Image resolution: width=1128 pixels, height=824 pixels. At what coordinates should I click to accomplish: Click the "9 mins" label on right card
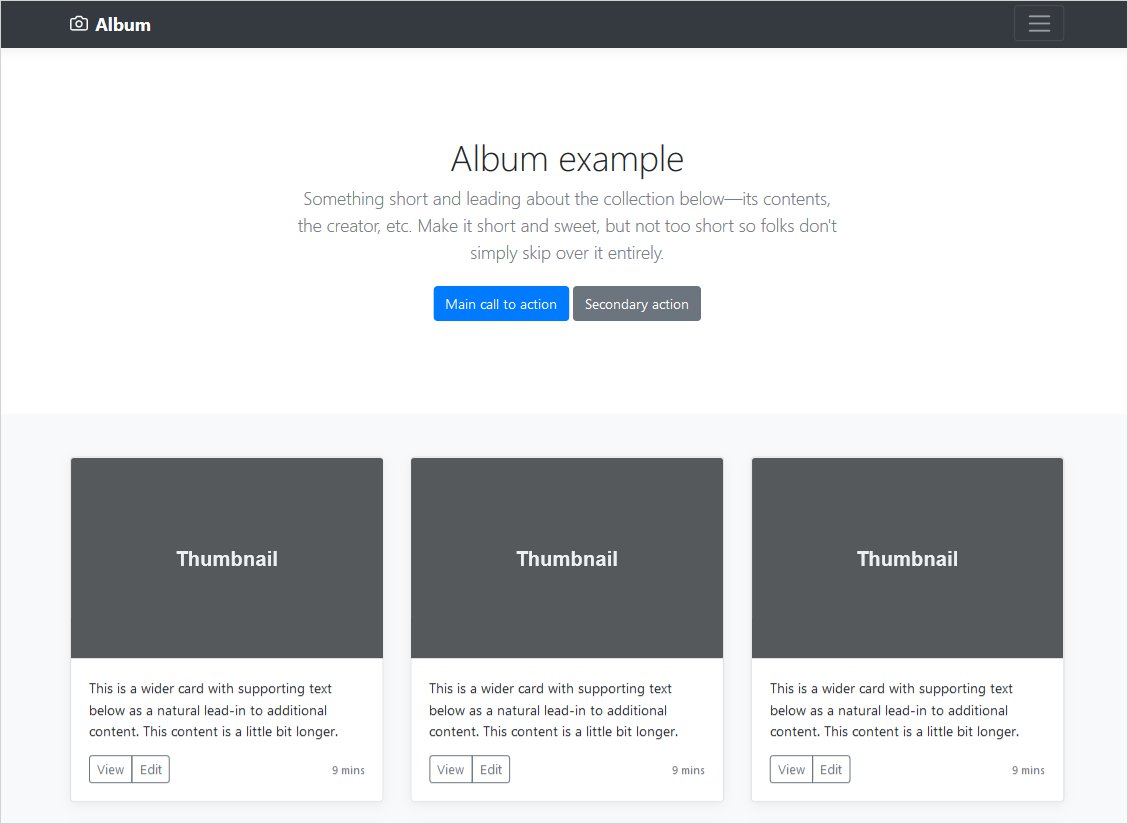1028,770
